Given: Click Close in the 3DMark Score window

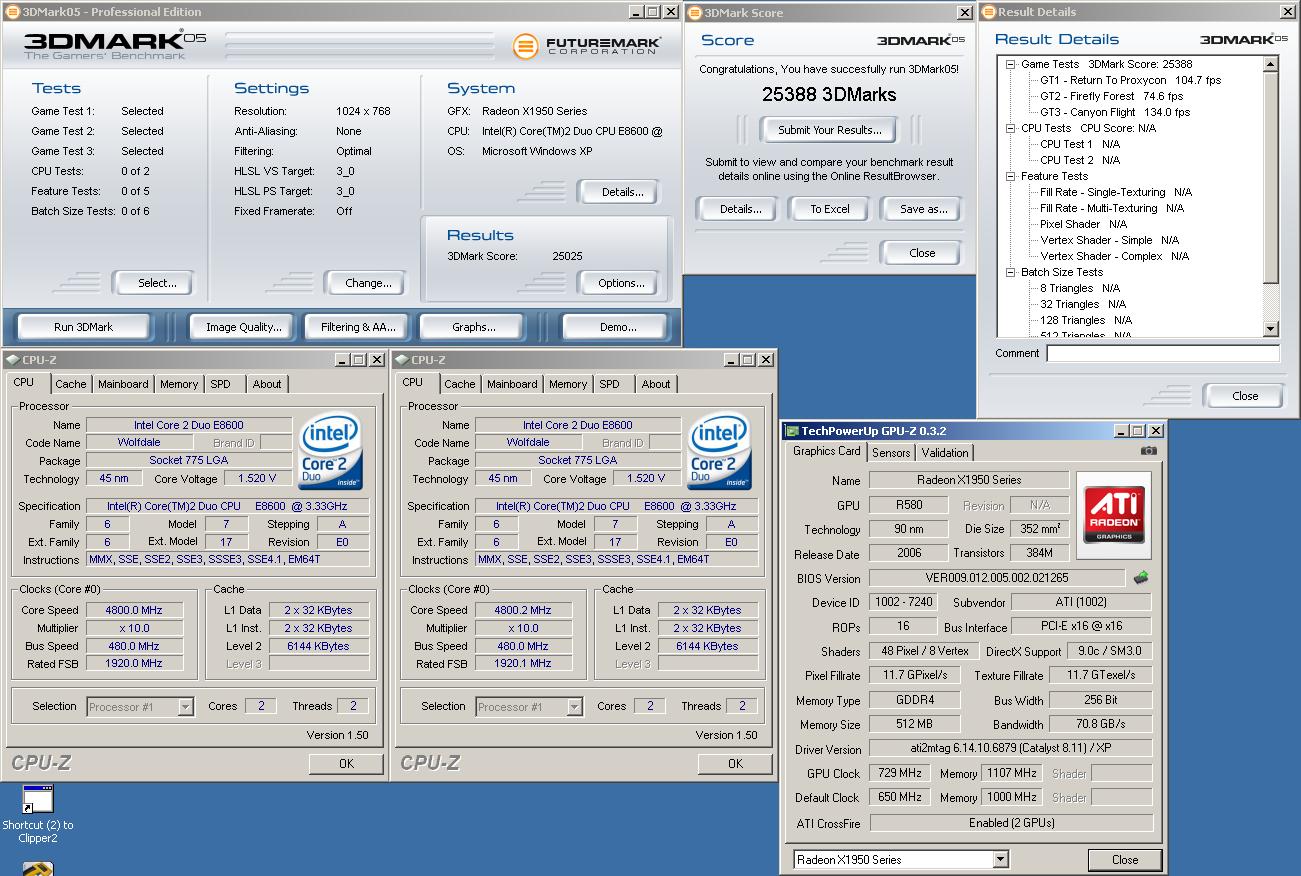Looking at the screenshot, I should coord(922,253).
